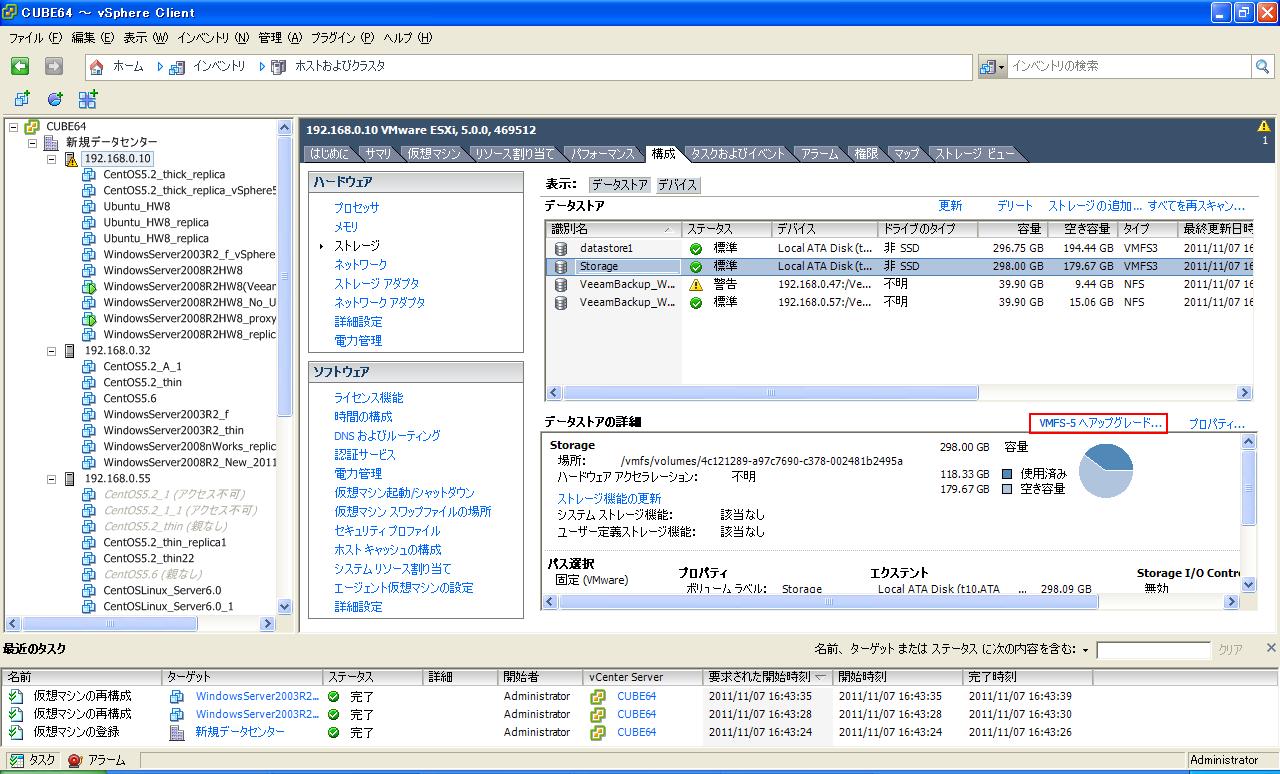Show the デバイス view button
Image resolution: width=1280 pixels, height=774 pixels.
[677, 185]
